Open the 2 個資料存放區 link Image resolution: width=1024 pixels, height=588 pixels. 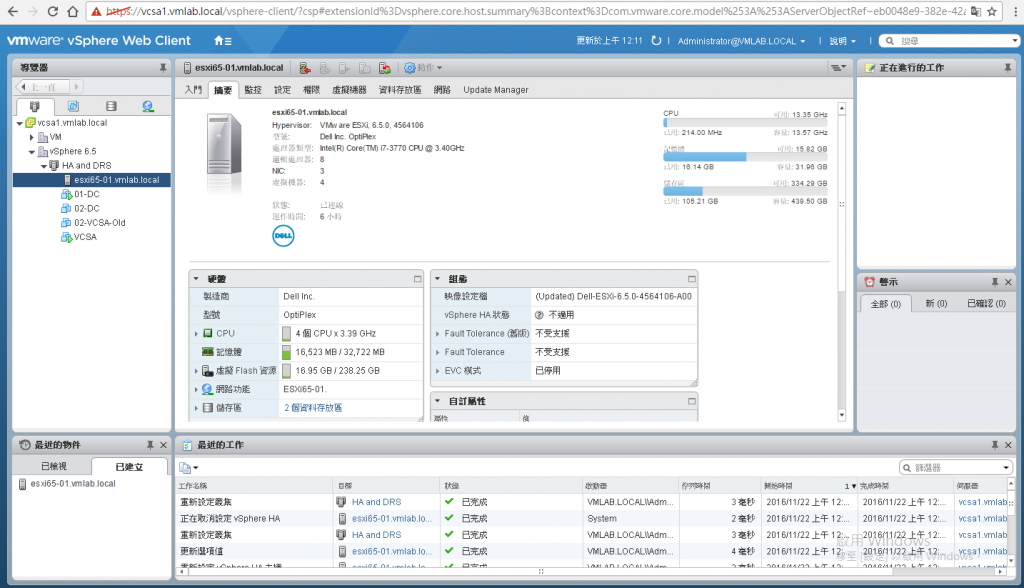point(313,408)
